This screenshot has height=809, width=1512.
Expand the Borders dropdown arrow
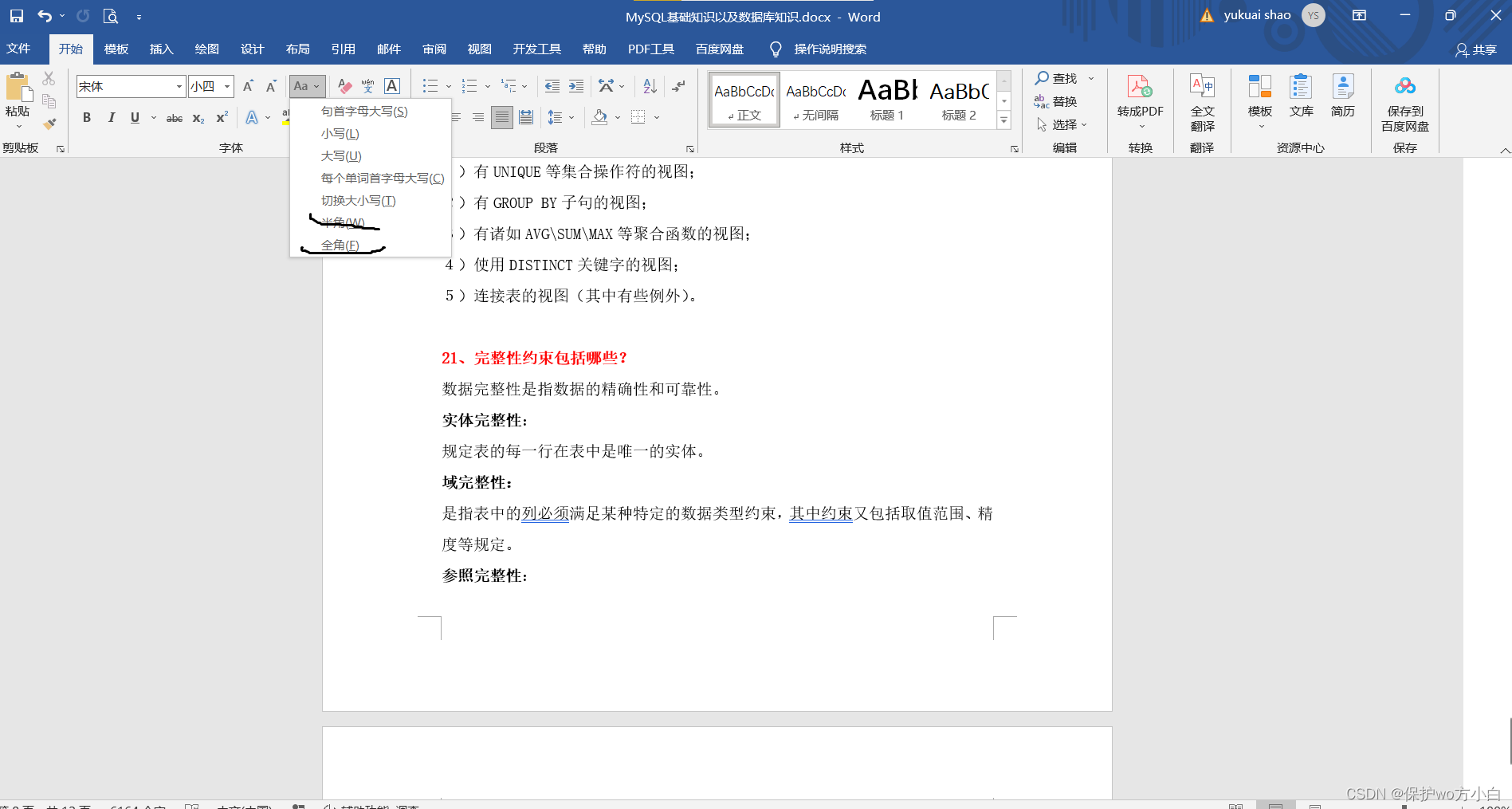tap(657, 118)
